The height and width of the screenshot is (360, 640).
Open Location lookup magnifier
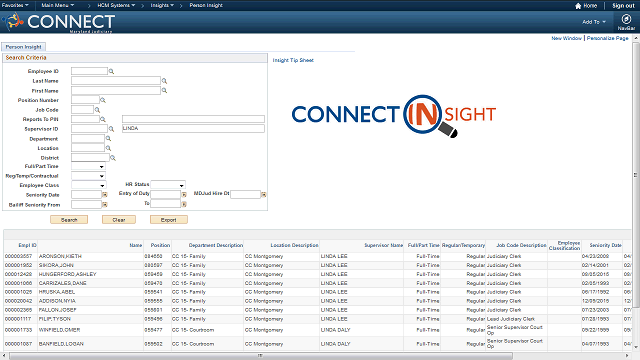108,148
